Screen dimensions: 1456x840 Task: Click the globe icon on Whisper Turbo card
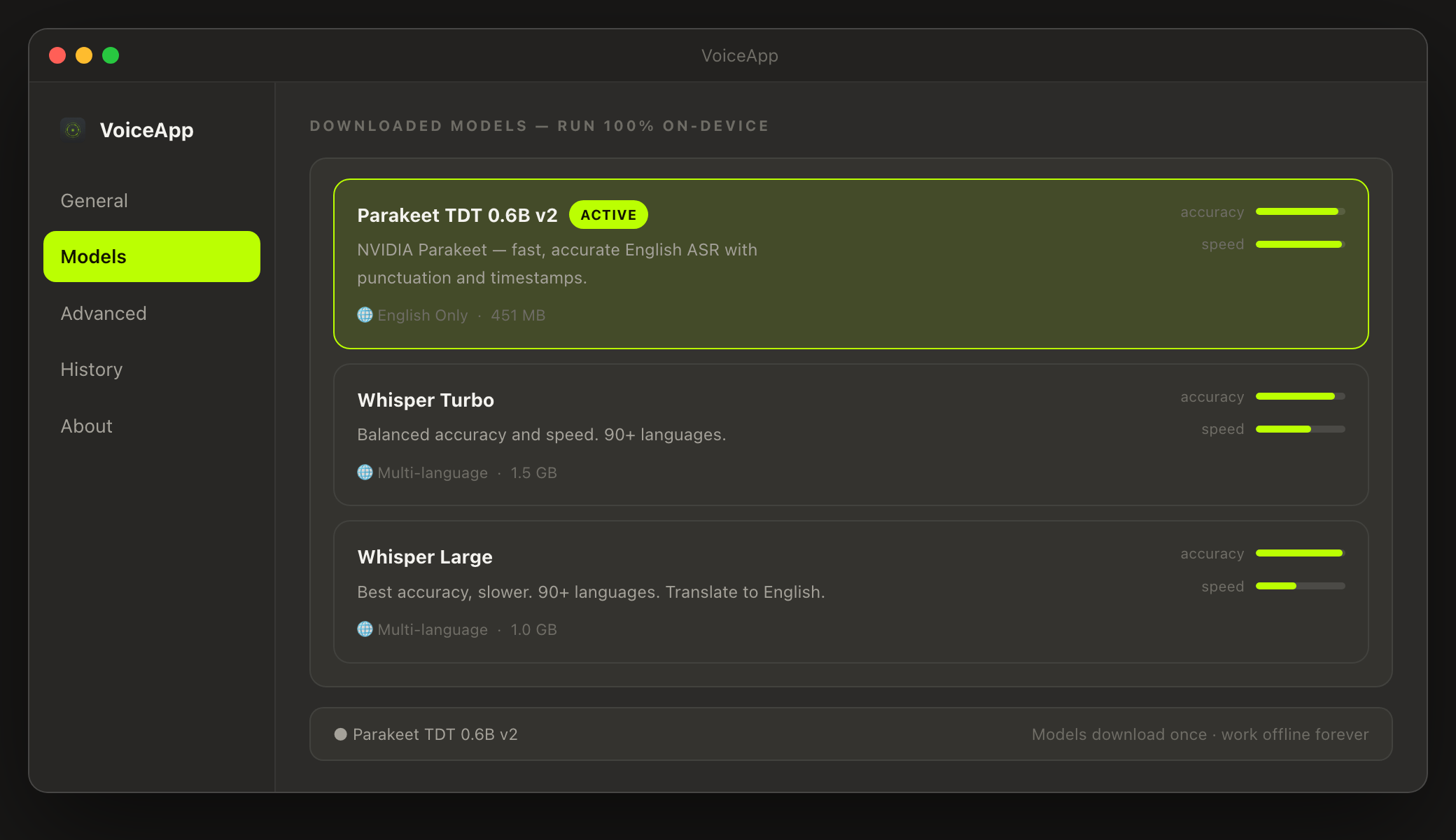point(365,472)
